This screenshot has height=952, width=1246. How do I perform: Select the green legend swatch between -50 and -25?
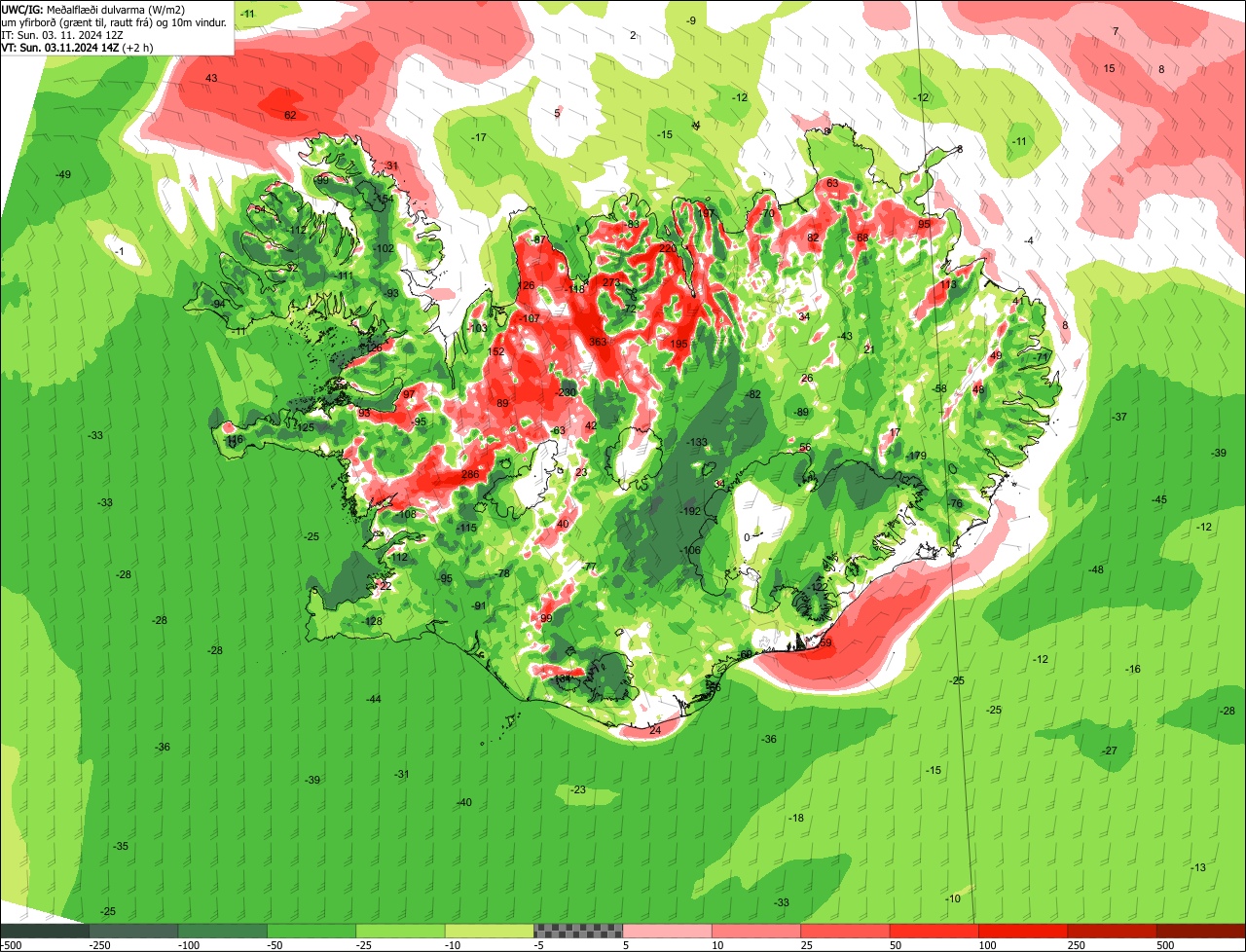click(x=311, y=931)
